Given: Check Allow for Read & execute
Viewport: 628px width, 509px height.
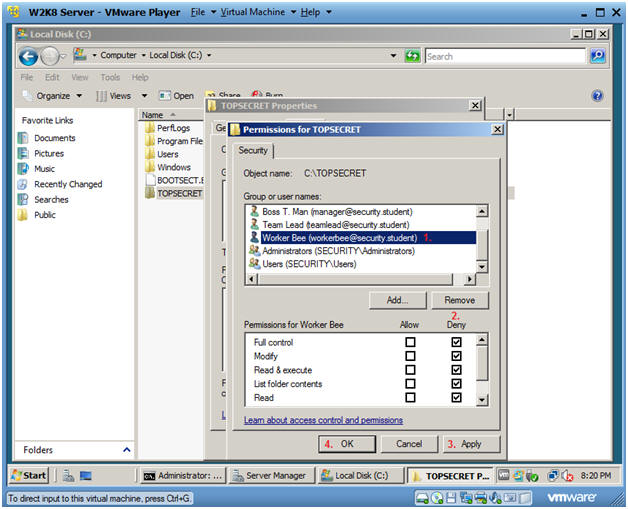Looking at the screenshot, I should [x=410, y=370].
